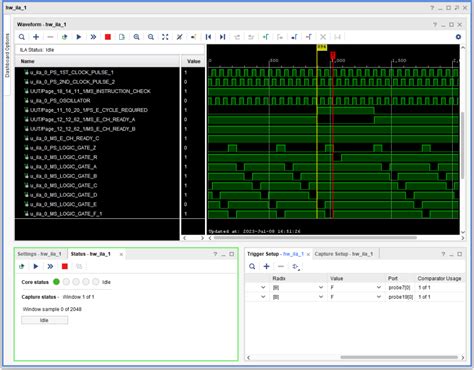This screenshot has width=474, height=370.
Task: Run trigger using waveform toolbar play icon
Action: click(79, 37)
